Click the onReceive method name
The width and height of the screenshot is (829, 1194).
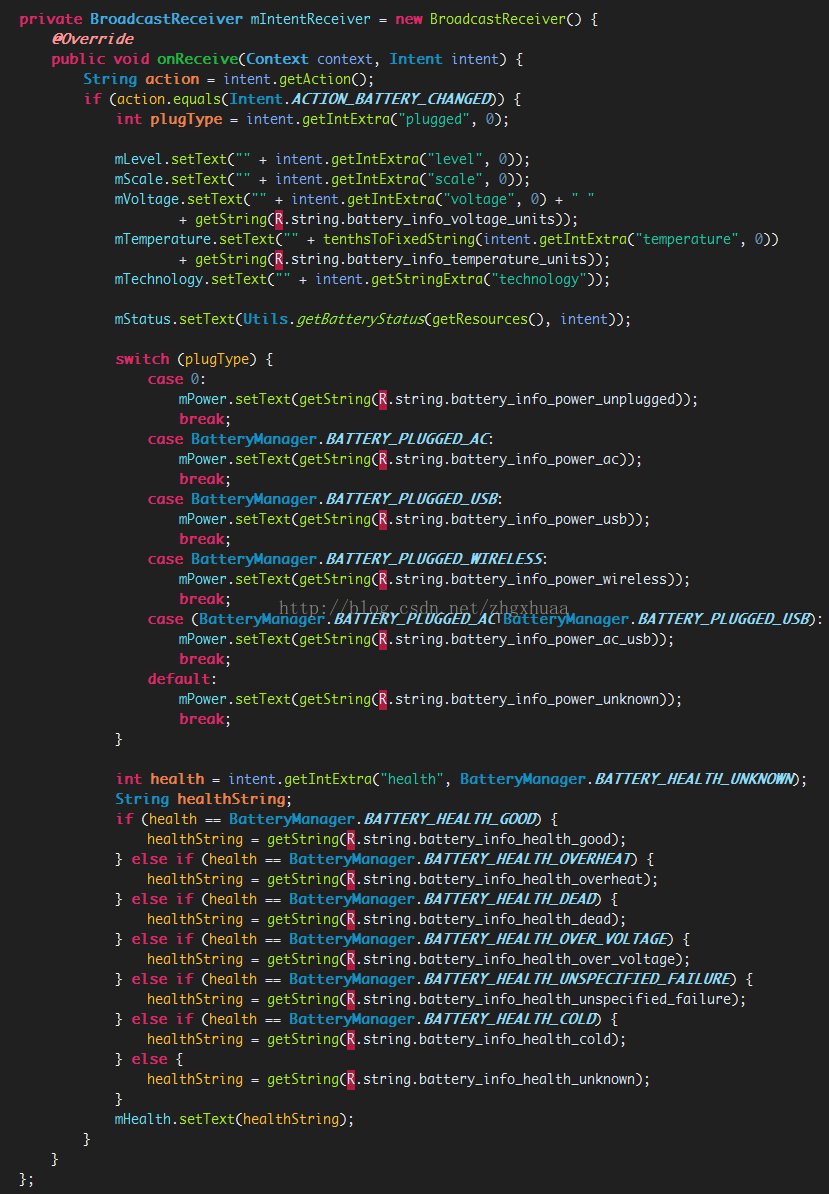197,59
